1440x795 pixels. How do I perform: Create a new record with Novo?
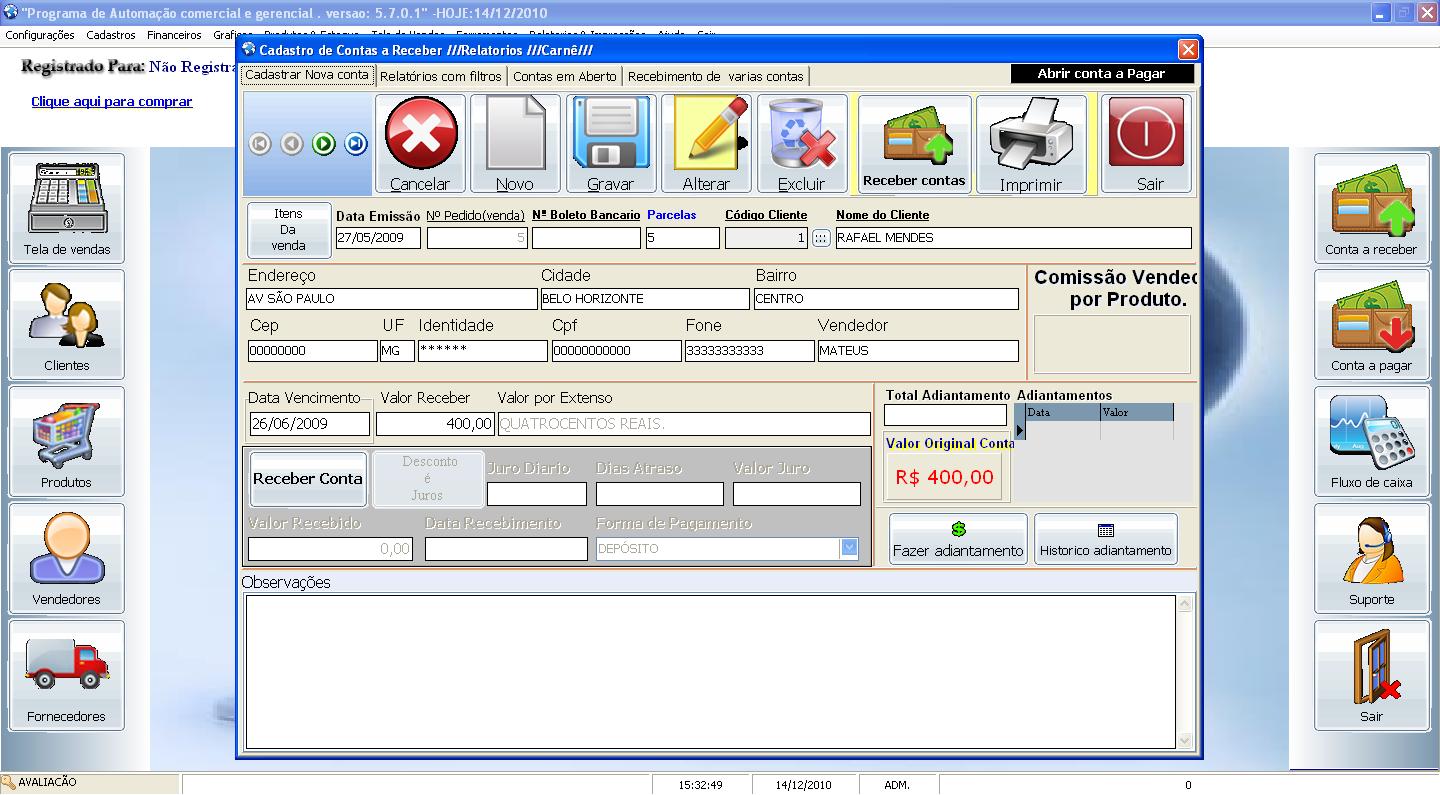click(x=515, y=143)
